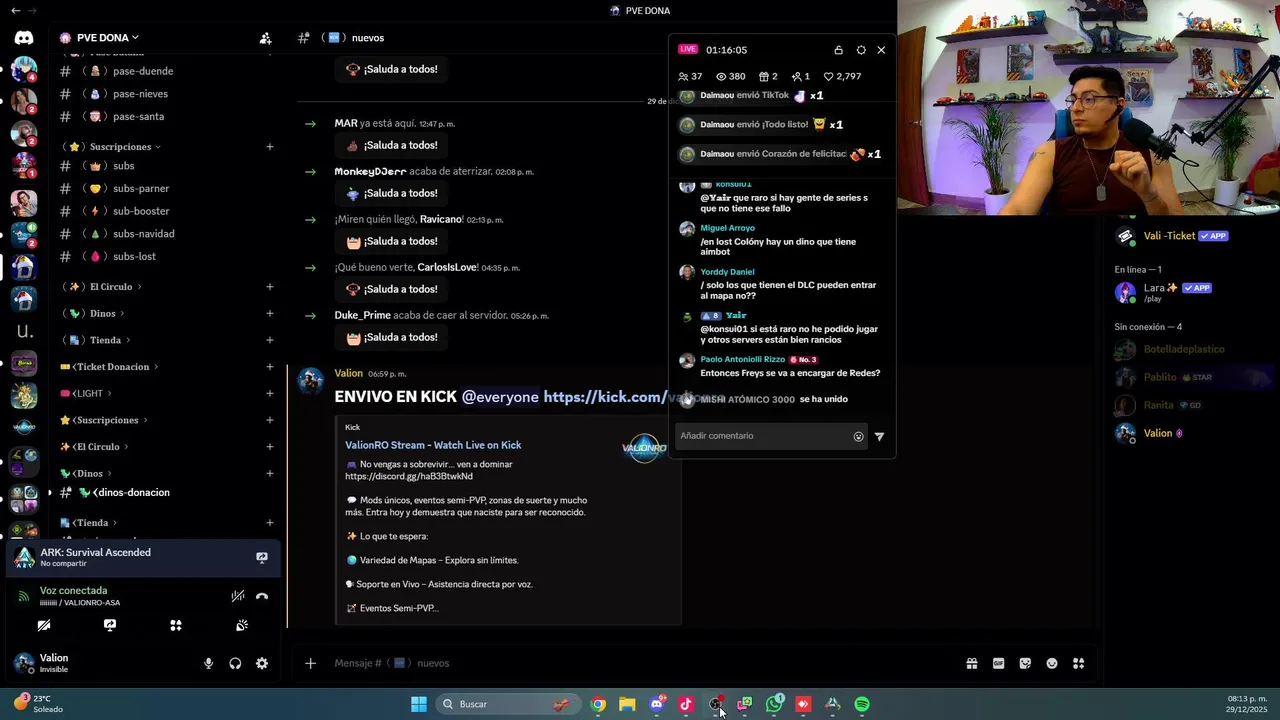
Task: Disconnect from the voice channel
Action: click(262, 596)
